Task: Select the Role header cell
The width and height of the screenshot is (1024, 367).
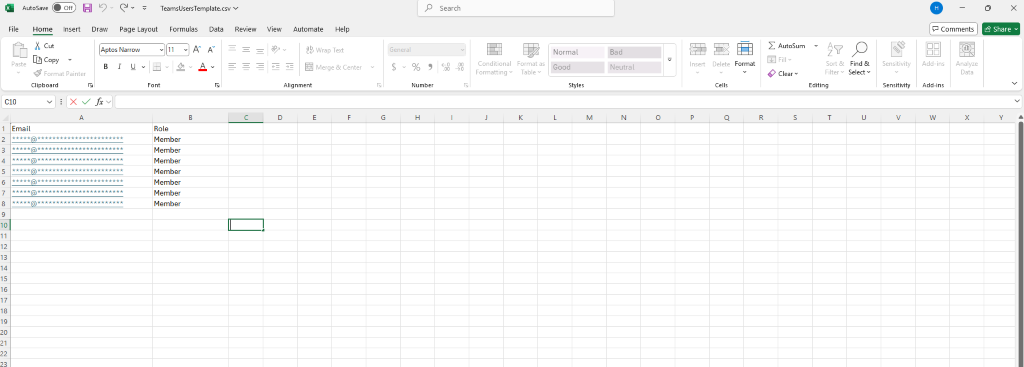Action: [190, 129]
